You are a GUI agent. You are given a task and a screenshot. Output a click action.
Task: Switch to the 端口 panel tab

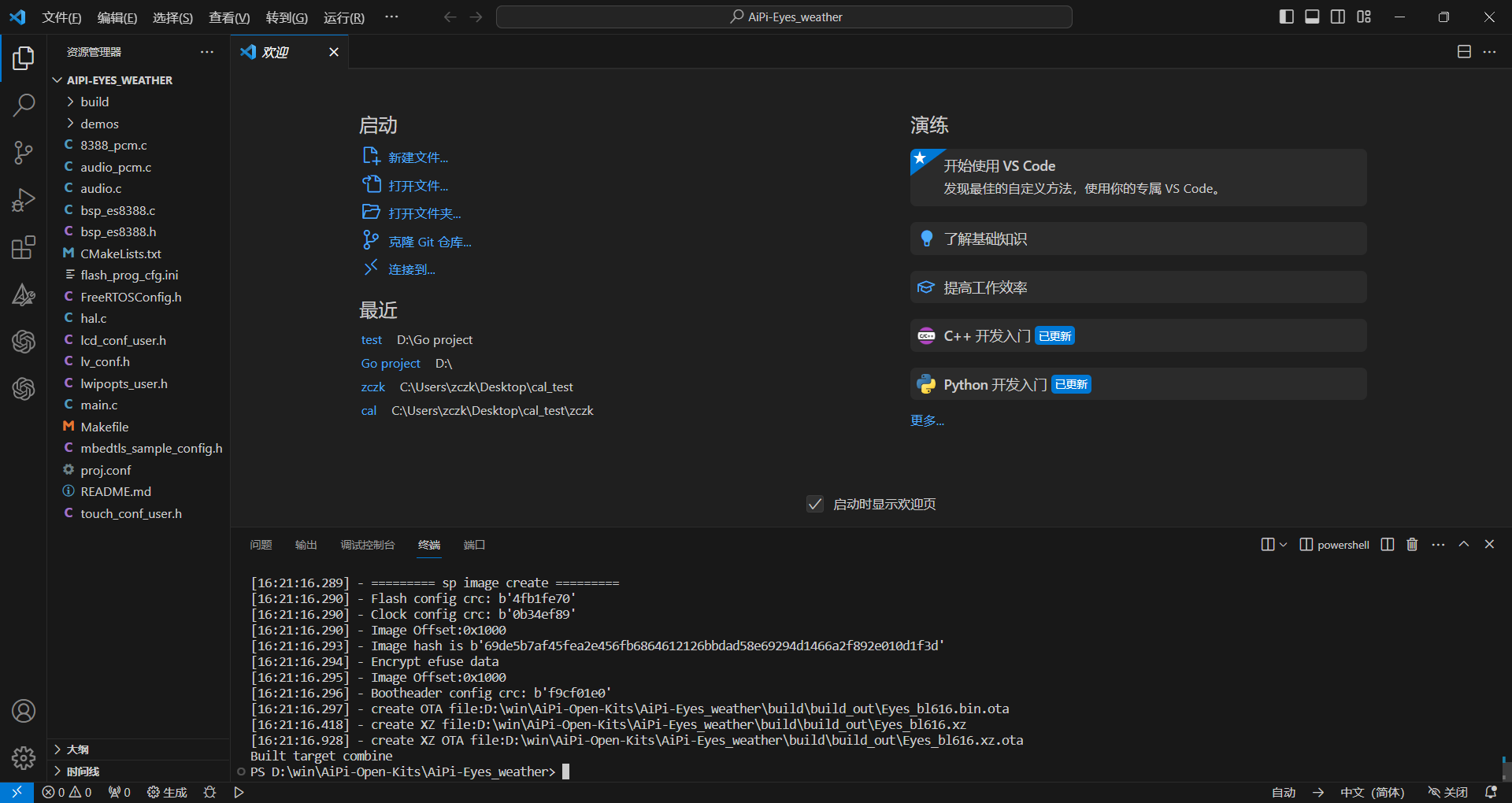tap(474, 545)
